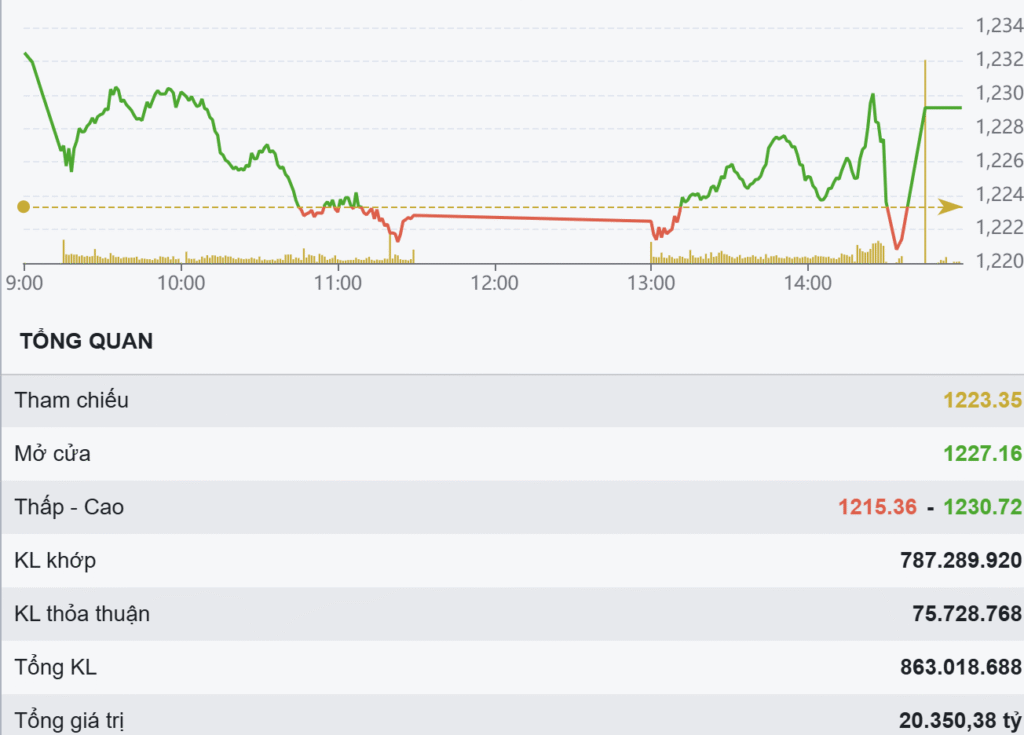The image size is (1024, 735).
Task: Select the low value 1215.36 in red
Action: 877,507
